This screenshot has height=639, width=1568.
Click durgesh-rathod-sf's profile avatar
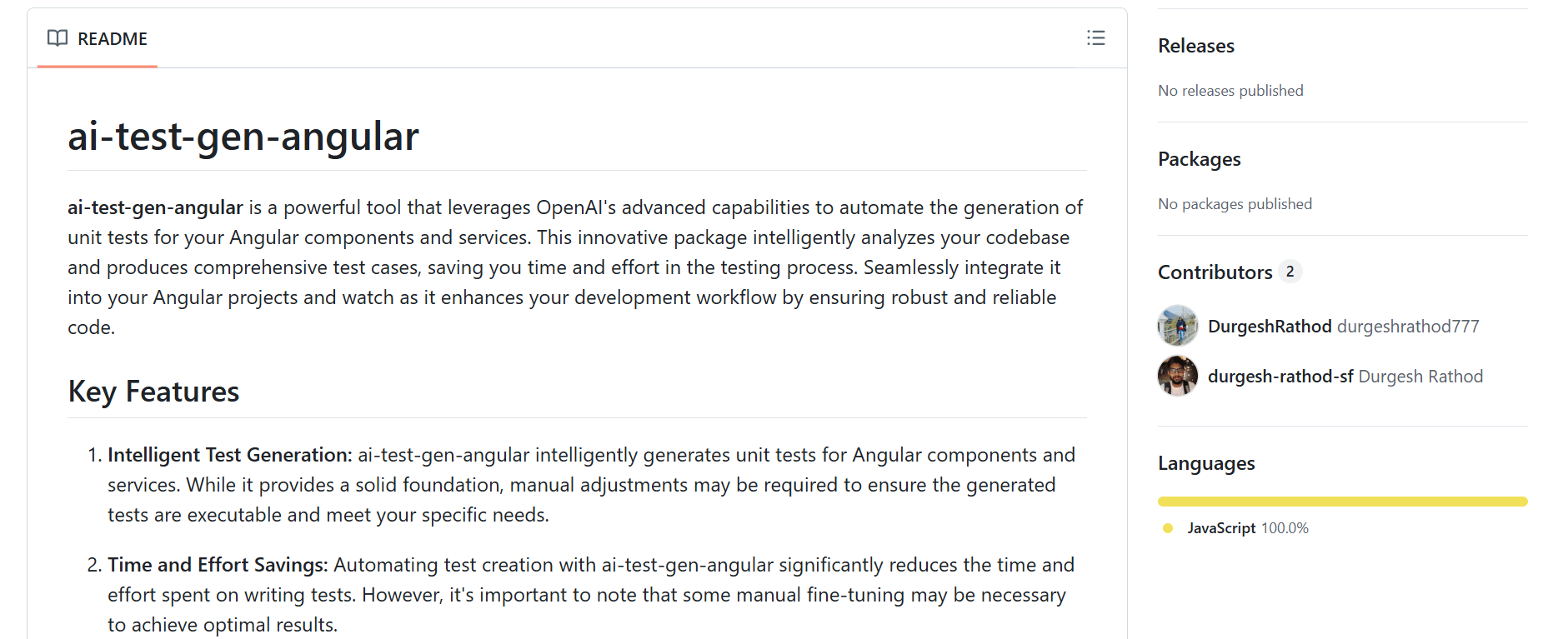1177,376
